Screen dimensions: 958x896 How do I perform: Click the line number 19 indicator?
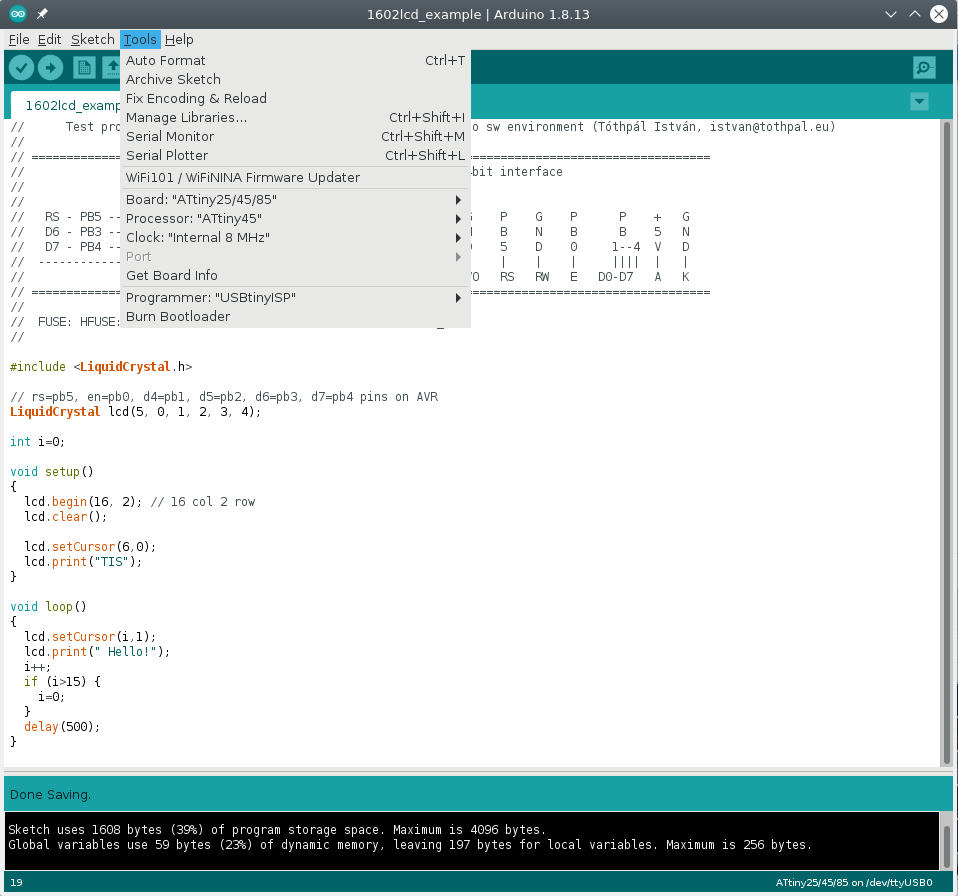(x=16, y=883)
